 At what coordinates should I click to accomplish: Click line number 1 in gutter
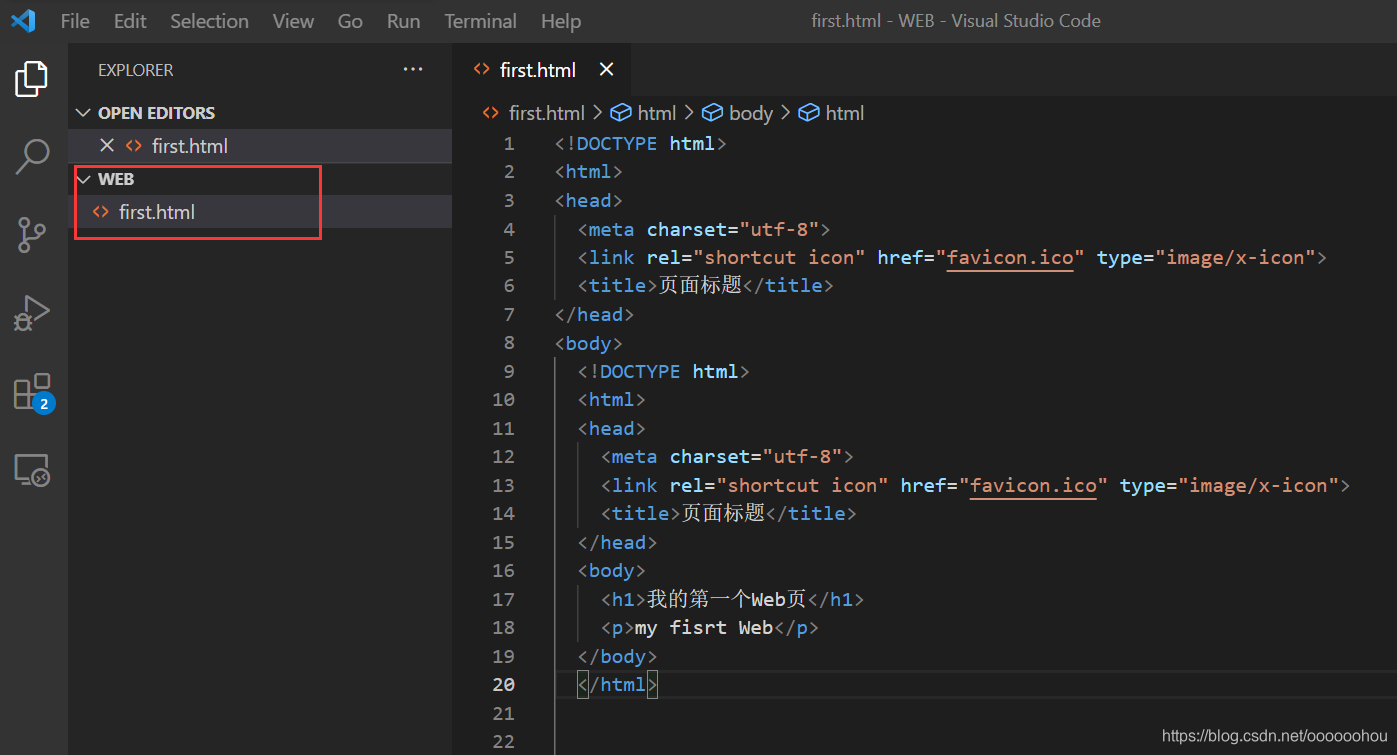pos(509,144)
